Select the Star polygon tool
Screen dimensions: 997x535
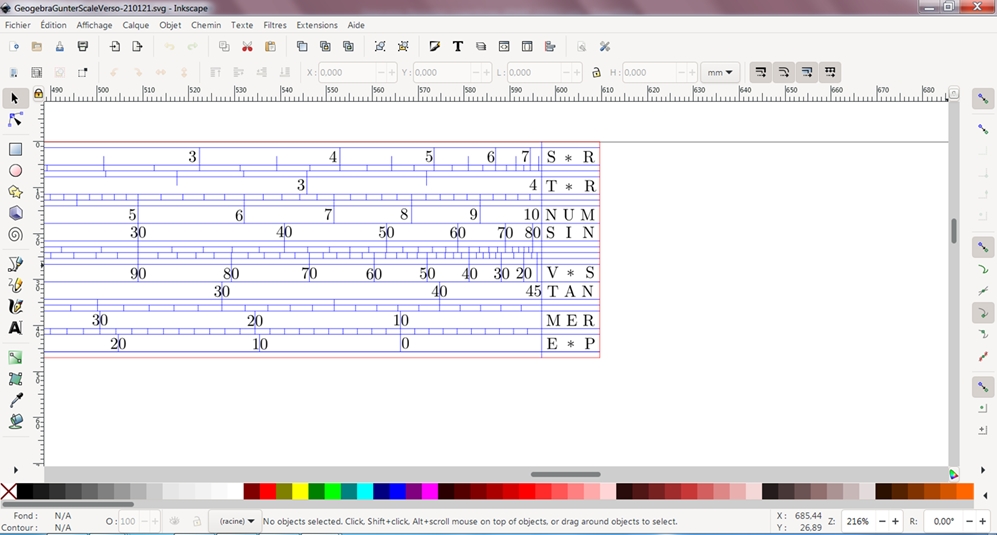coord(15,192)
